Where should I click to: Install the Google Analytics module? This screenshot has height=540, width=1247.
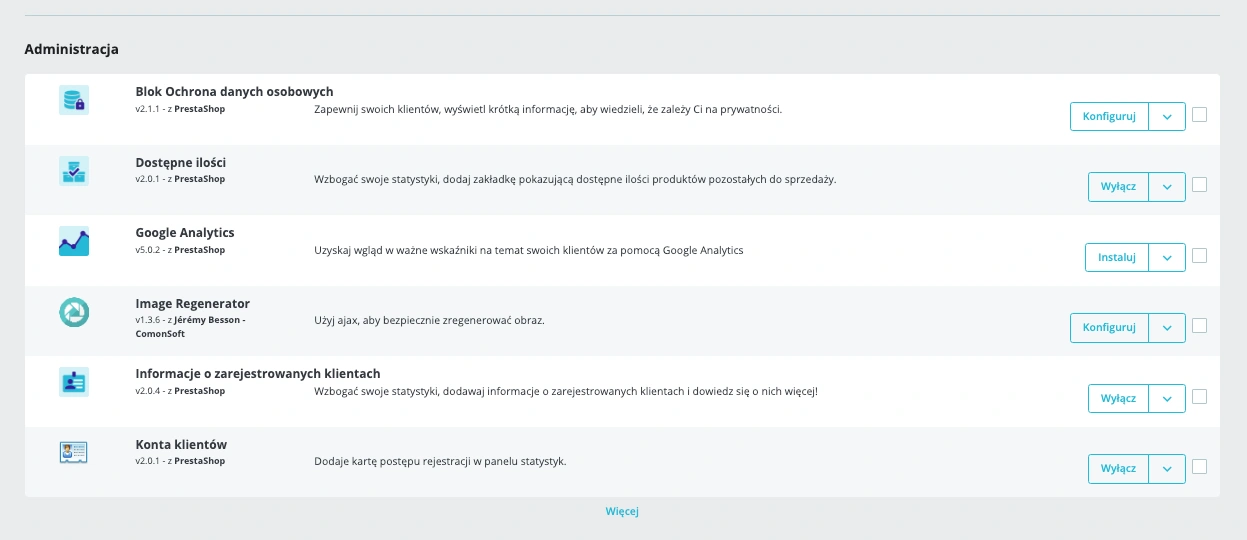(x=1117, y=257)
